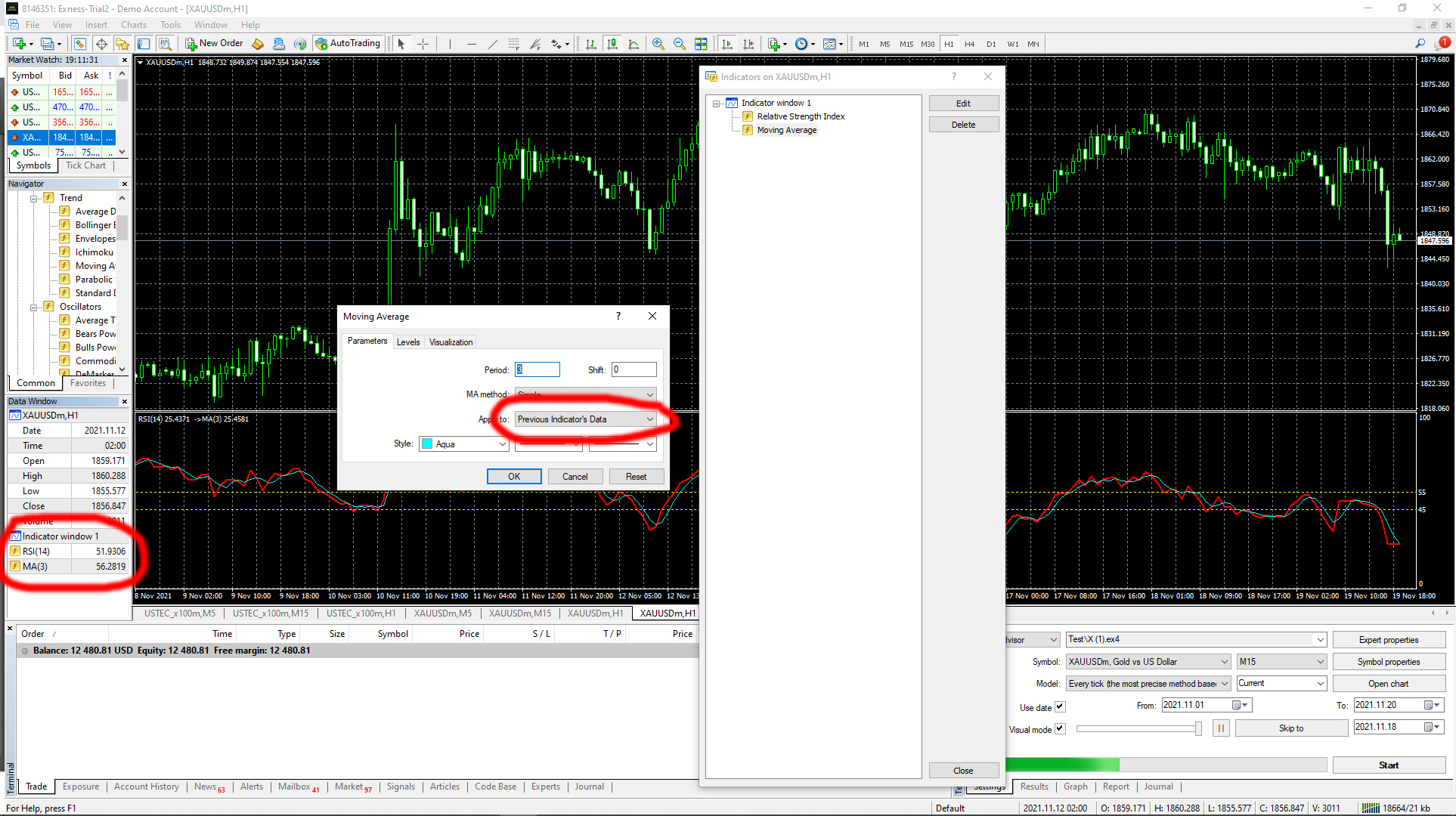Open the Aqua style color dropdown
The width and height of the screenshot is (1456, 816).
[x=463, y=444]
